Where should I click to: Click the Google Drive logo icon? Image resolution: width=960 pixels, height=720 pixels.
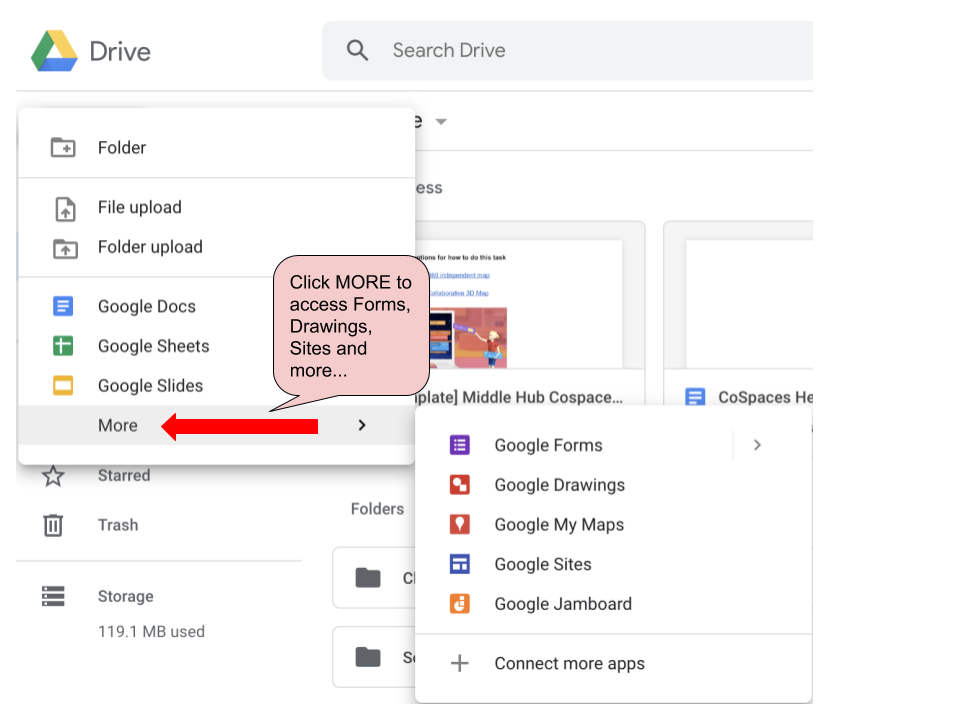tap(54, 51)
